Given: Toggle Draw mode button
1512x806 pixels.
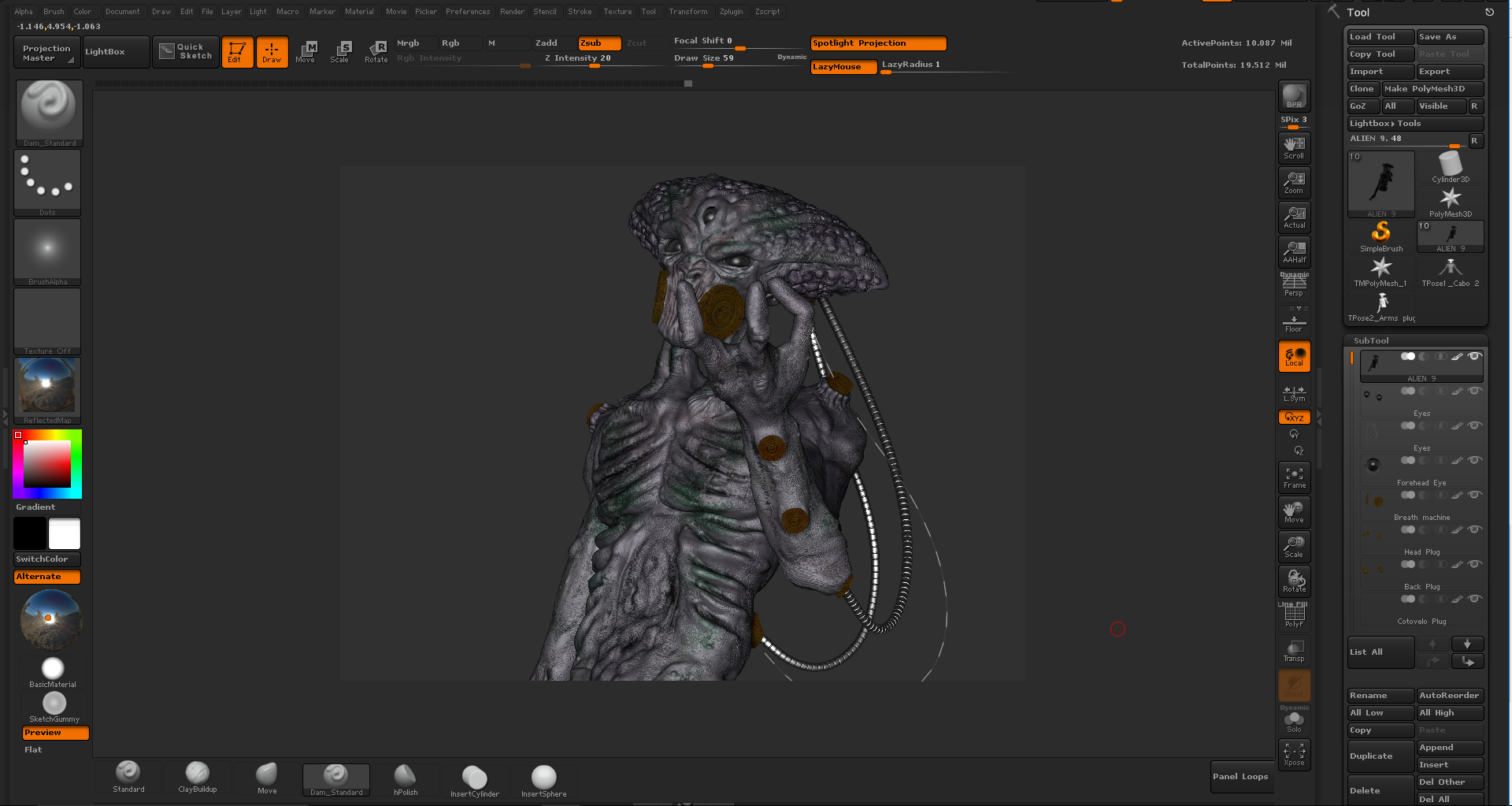Looking at the screenshot, I should click(x=272, y=52).
